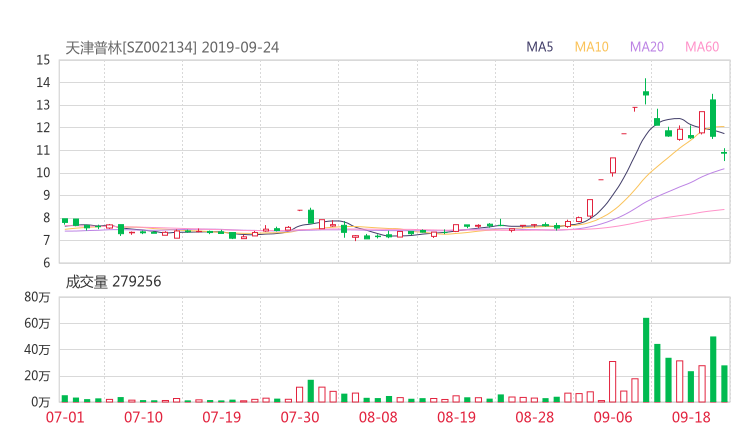Click the MA10 legend label

click(591, 47)
